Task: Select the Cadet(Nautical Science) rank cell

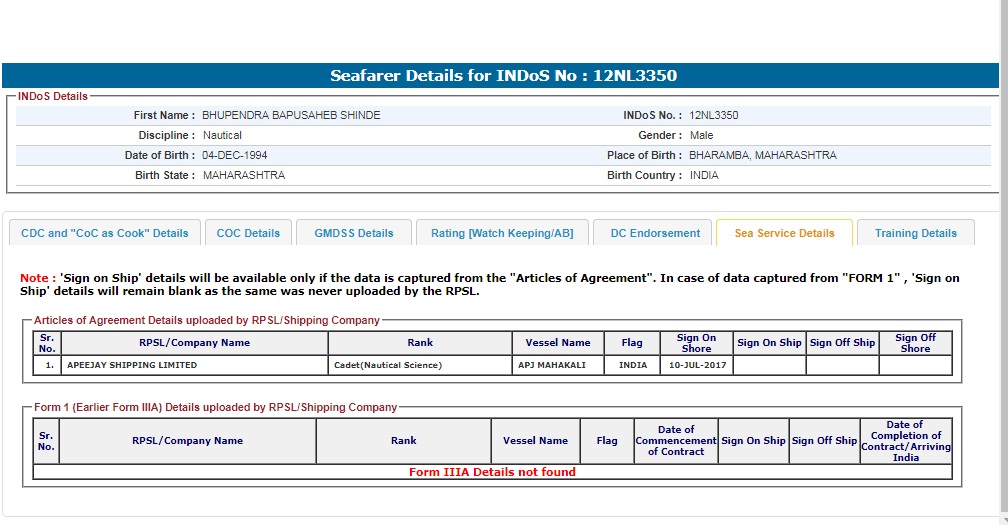Action: [x=388, y=365]
